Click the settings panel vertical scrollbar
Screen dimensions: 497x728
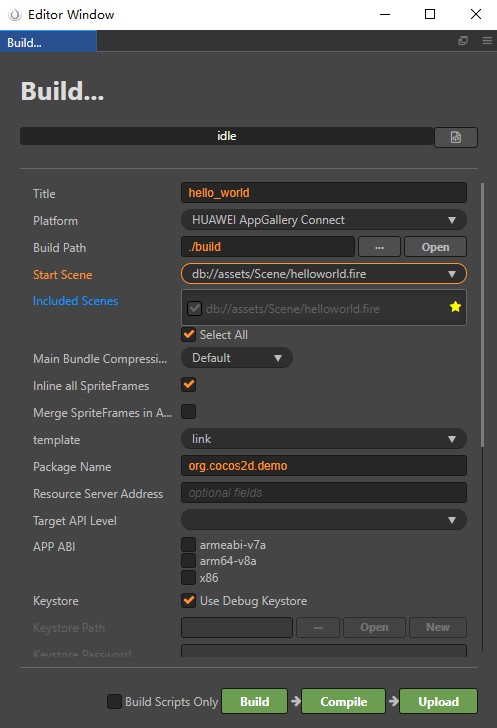point(482,316)
